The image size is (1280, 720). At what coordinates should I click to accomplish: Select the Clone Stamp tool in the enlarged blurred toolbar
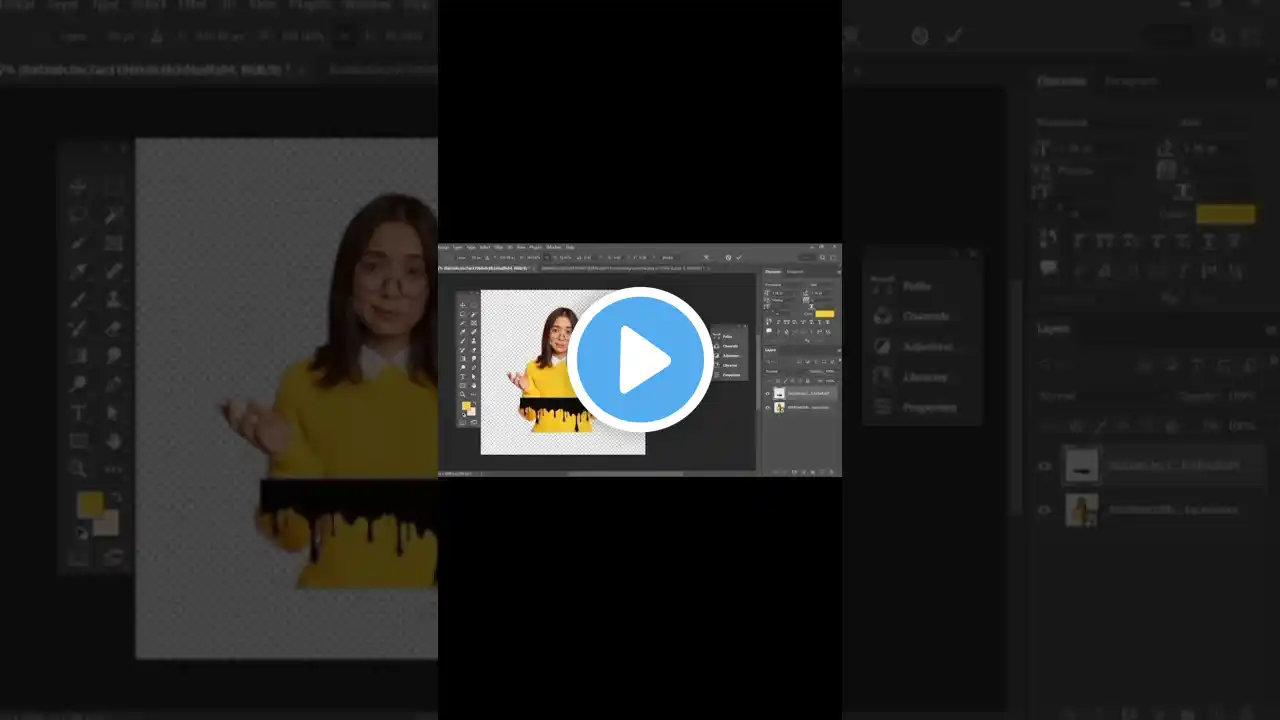tap(113, 299)
